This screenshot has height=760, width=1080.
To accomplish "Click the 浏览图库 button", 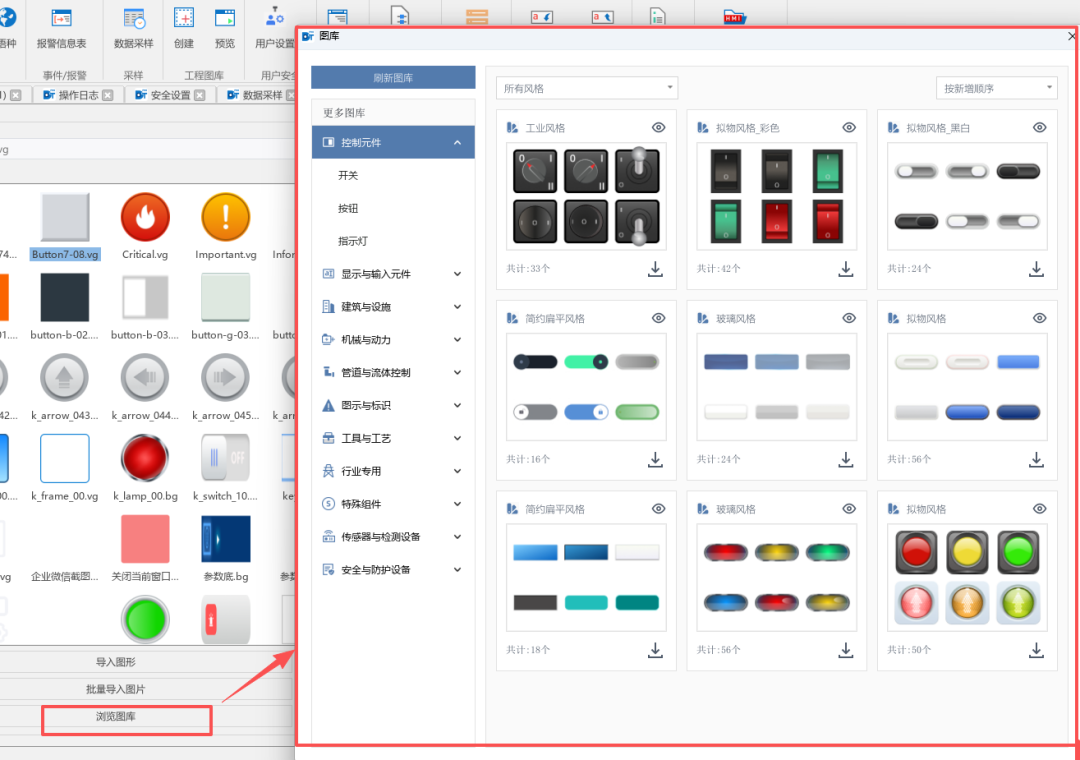I will pos(126,718).
